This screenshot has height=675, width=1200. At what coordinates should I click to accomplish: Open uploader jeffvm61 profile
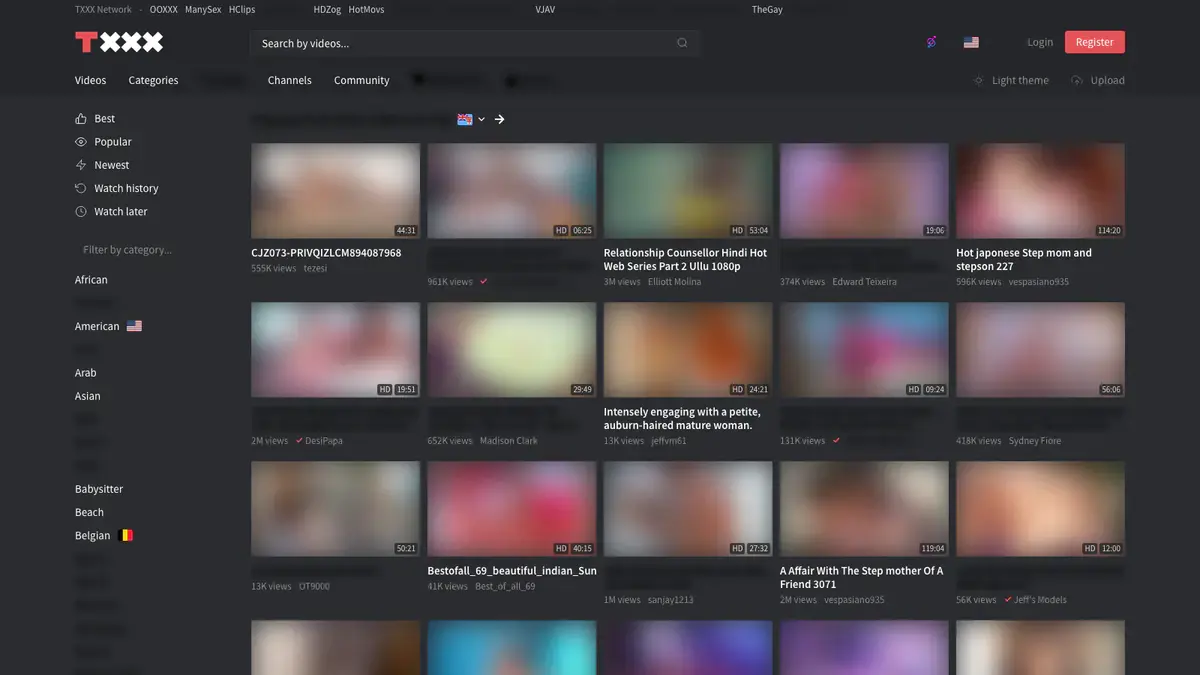668,441
